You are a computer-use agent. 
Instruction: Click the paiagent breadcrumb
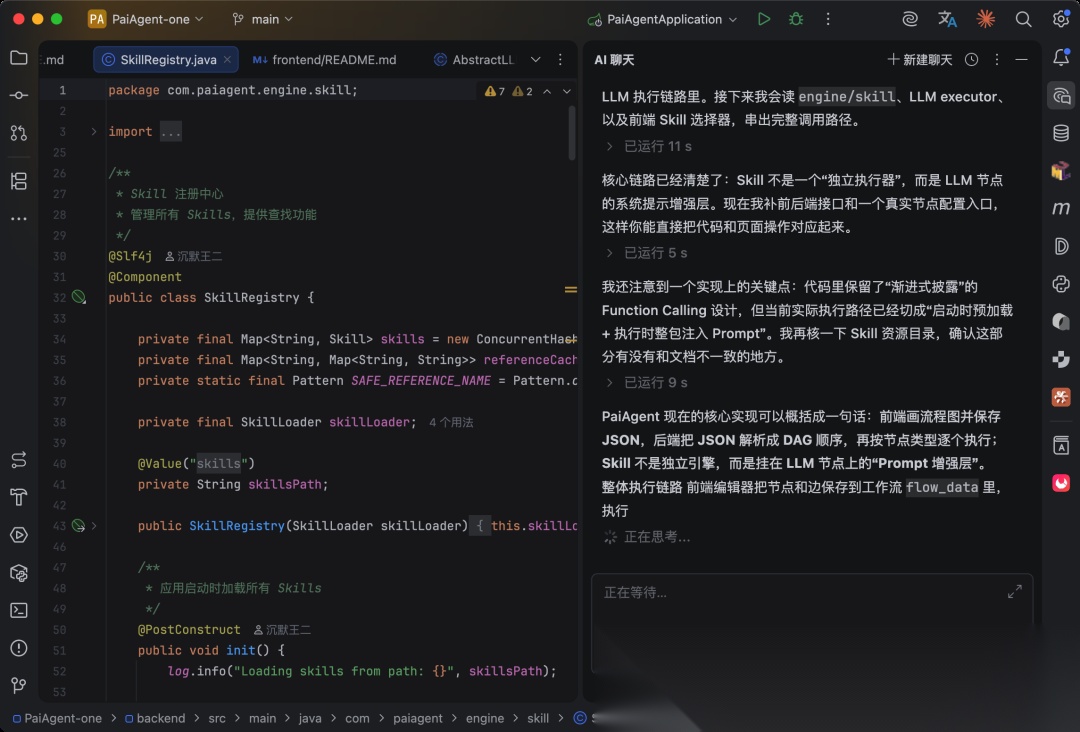417,718
